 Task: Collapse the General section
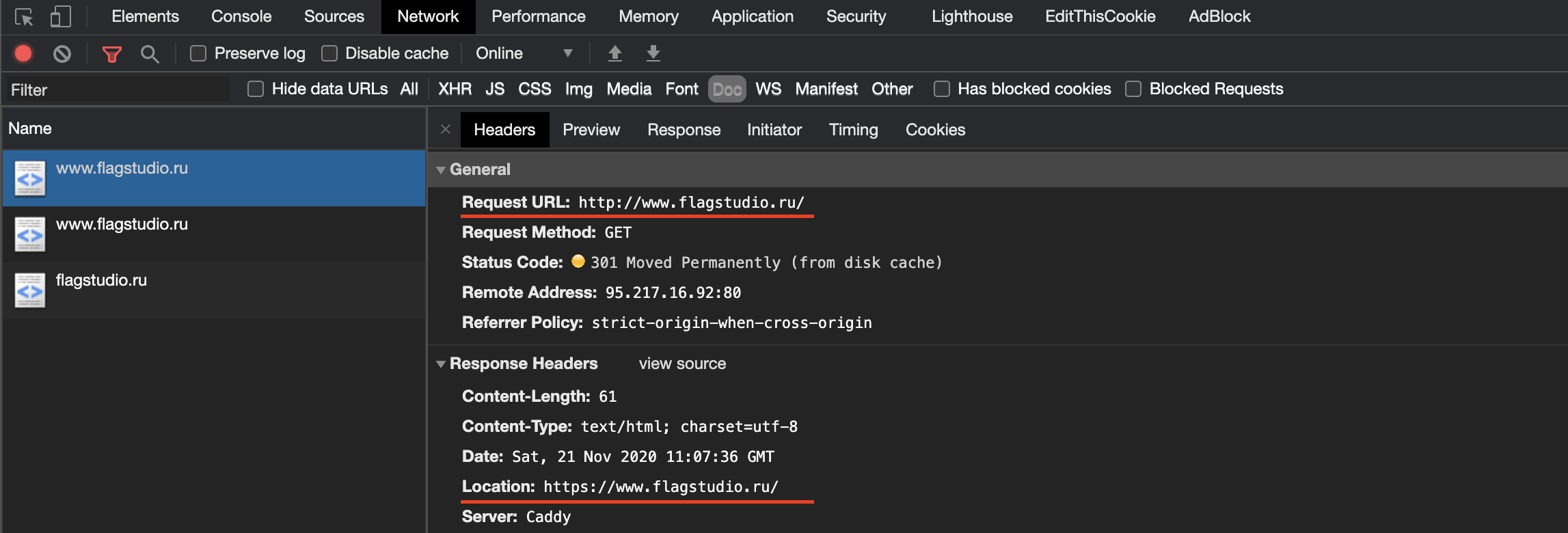pos(441,169)
